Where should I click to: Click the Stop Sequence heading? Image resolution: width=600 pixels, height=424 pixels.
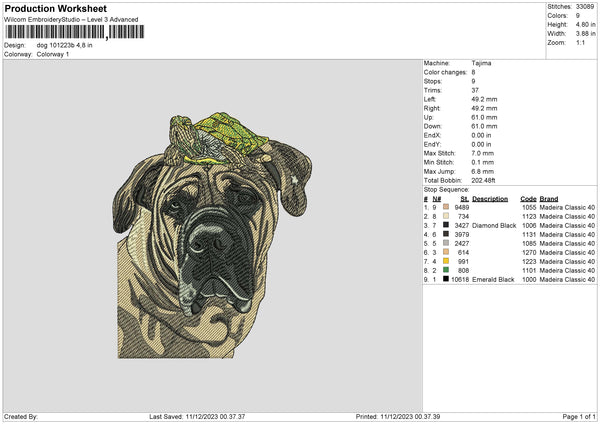(446, 188)
